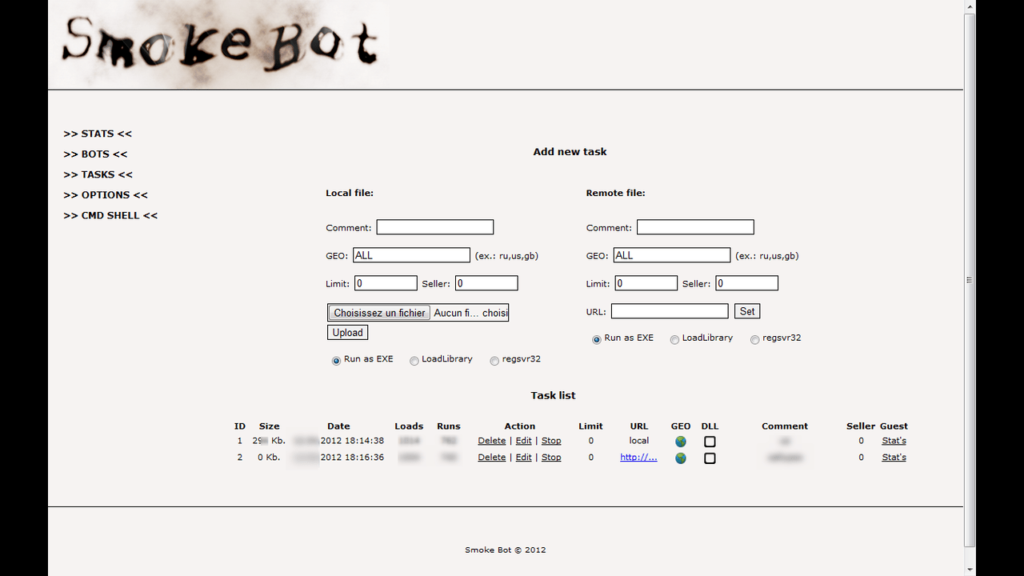Viewport: 1024px width, 576px height.
Task: Click the scrollbar up arrow at top right
Action: pos(970,7)
